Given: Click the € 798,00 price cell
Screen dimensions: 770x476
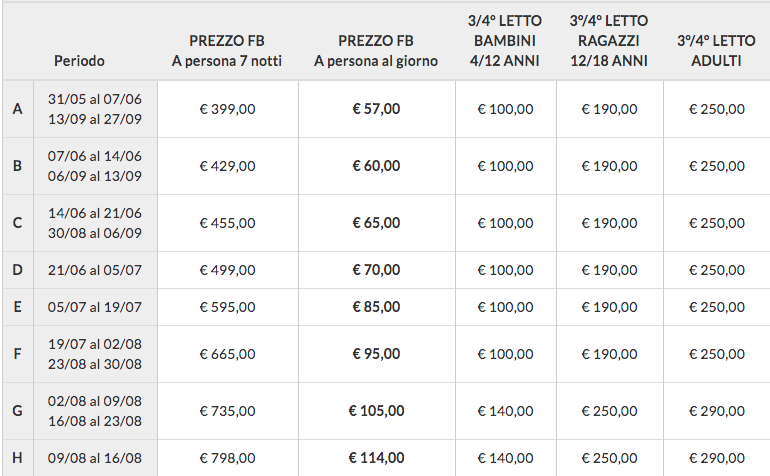Looking at the screenshot, I should click(227, 458).
